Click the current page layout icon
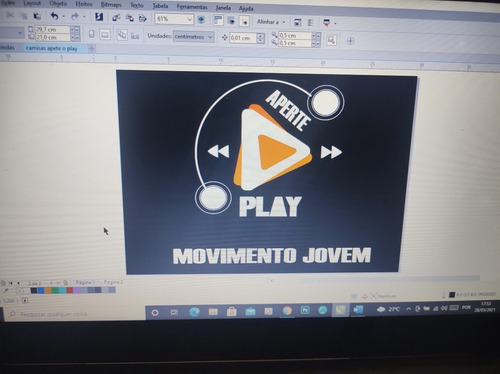Image resolution: width=500 pixels, height=374 pixels. [135, 36]
